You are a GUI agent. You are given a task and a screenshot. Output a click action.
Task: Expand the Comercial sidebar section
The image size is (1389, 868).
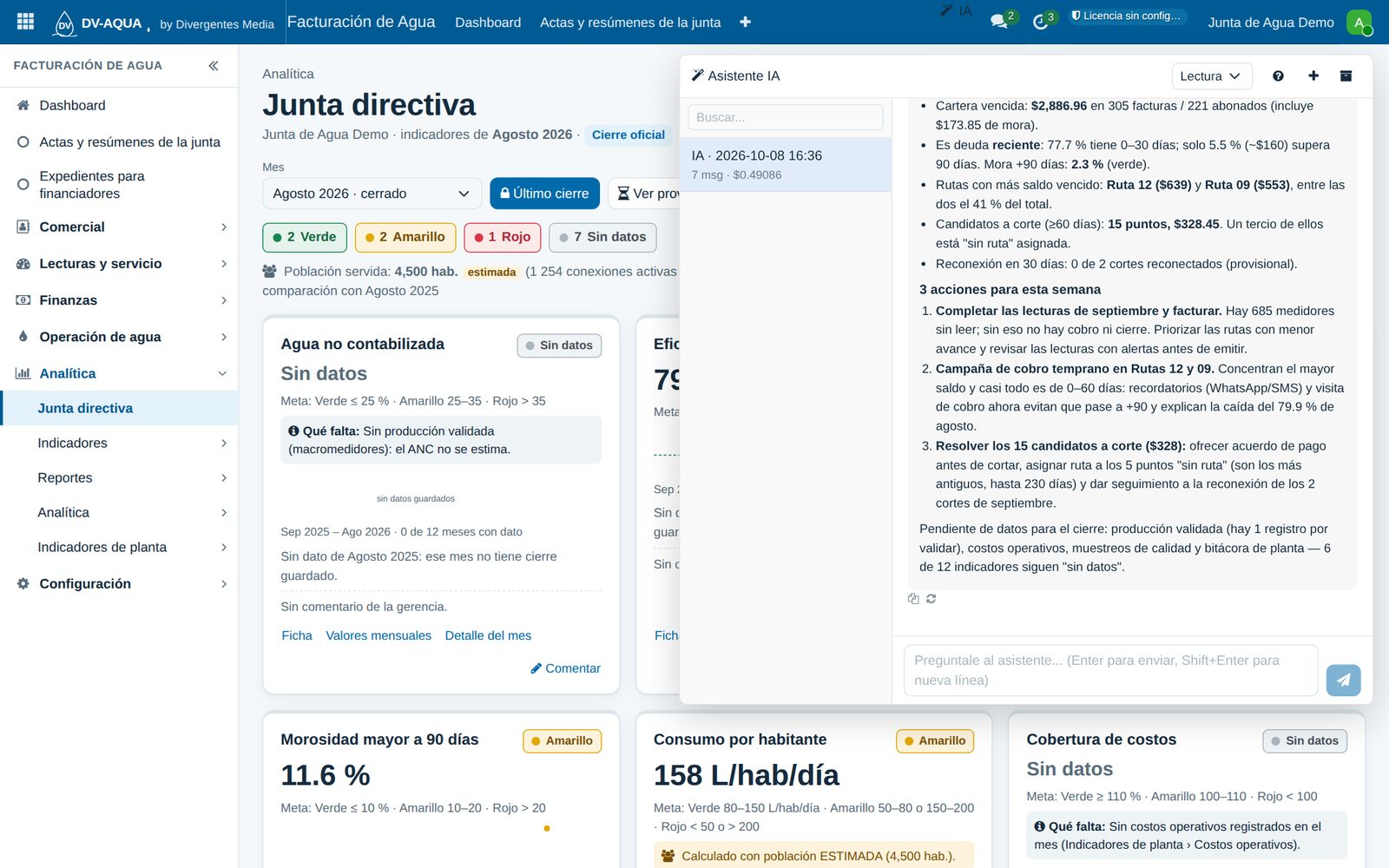[119, 227]
